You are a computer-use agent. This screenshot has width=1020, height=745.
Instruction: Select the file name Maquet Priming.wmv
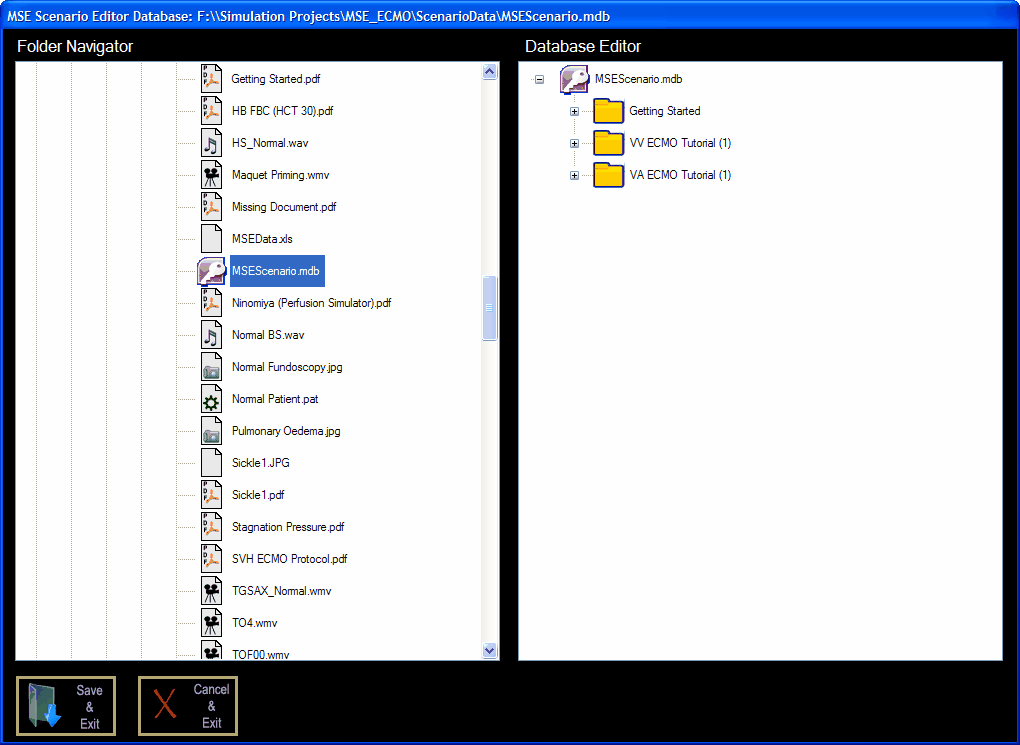(280, 174)
